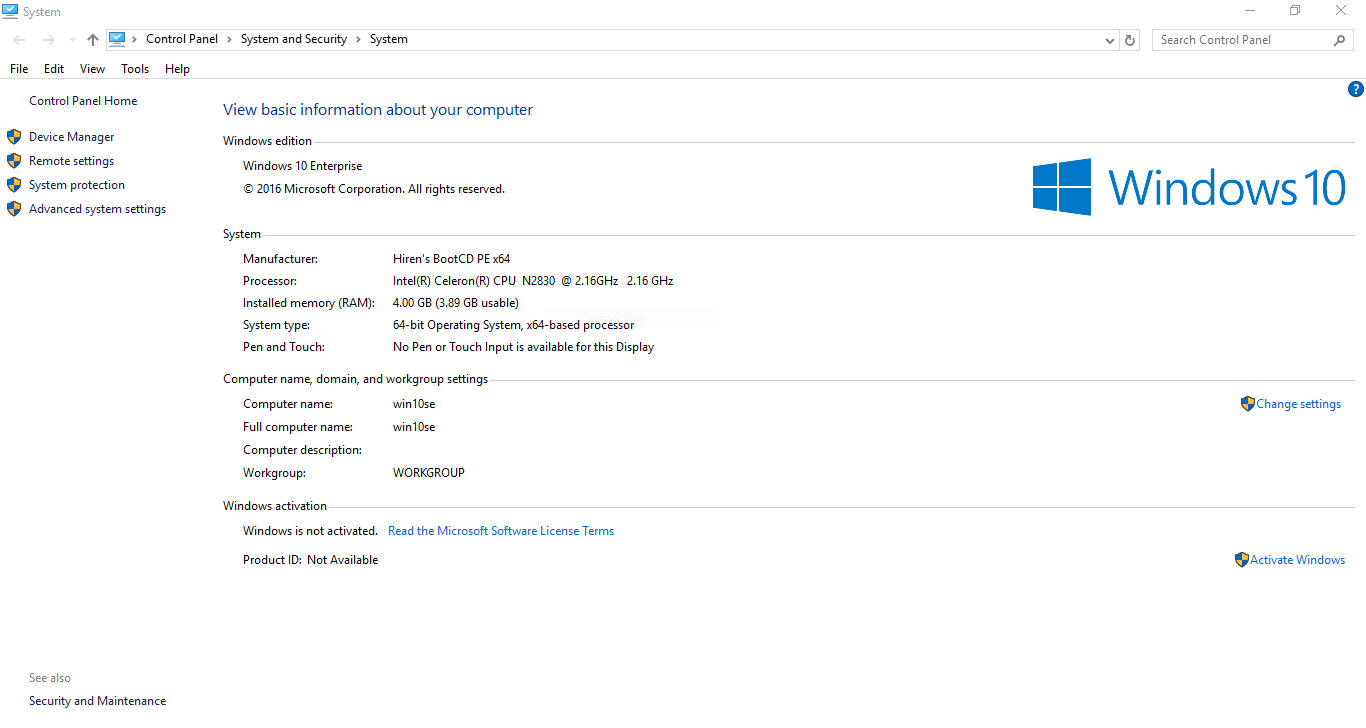Go to Control Panel Home

coord(83,101)
